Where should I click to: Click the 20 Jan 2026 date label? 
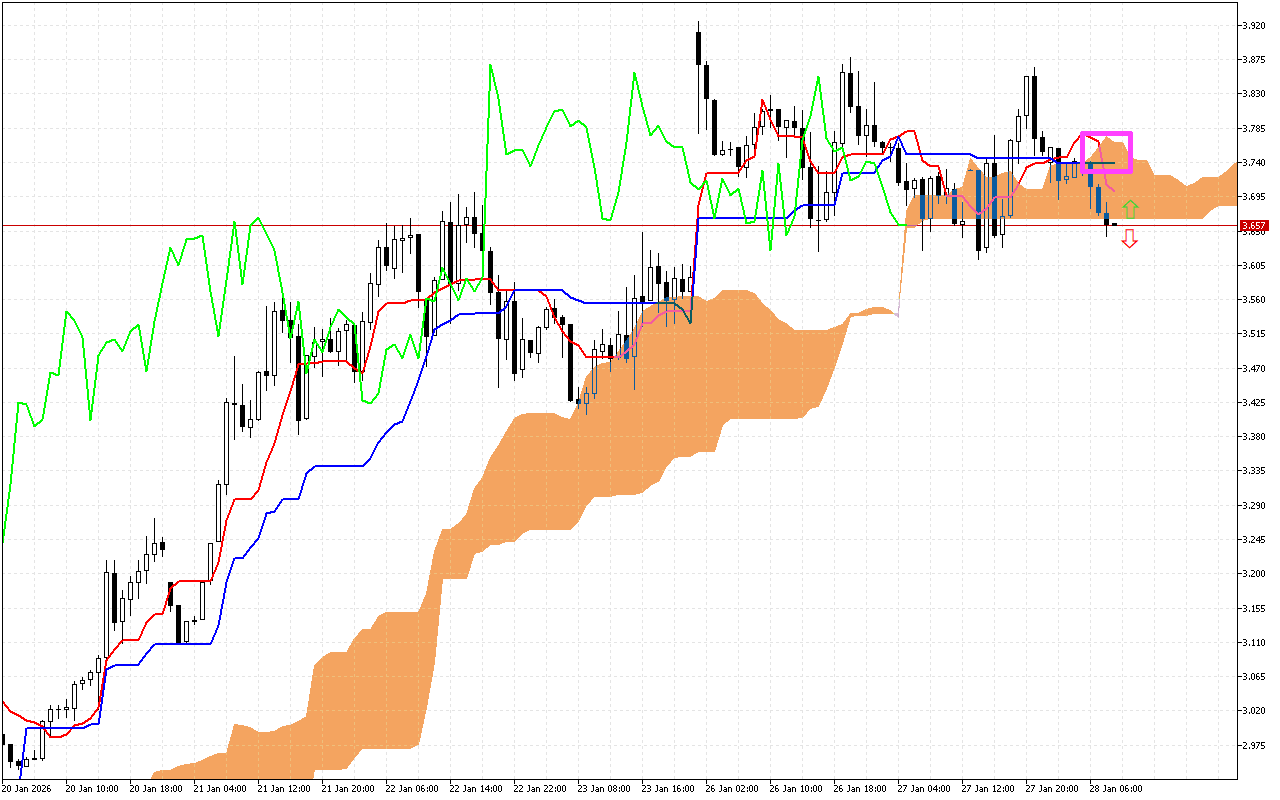[x=28, y=788]
